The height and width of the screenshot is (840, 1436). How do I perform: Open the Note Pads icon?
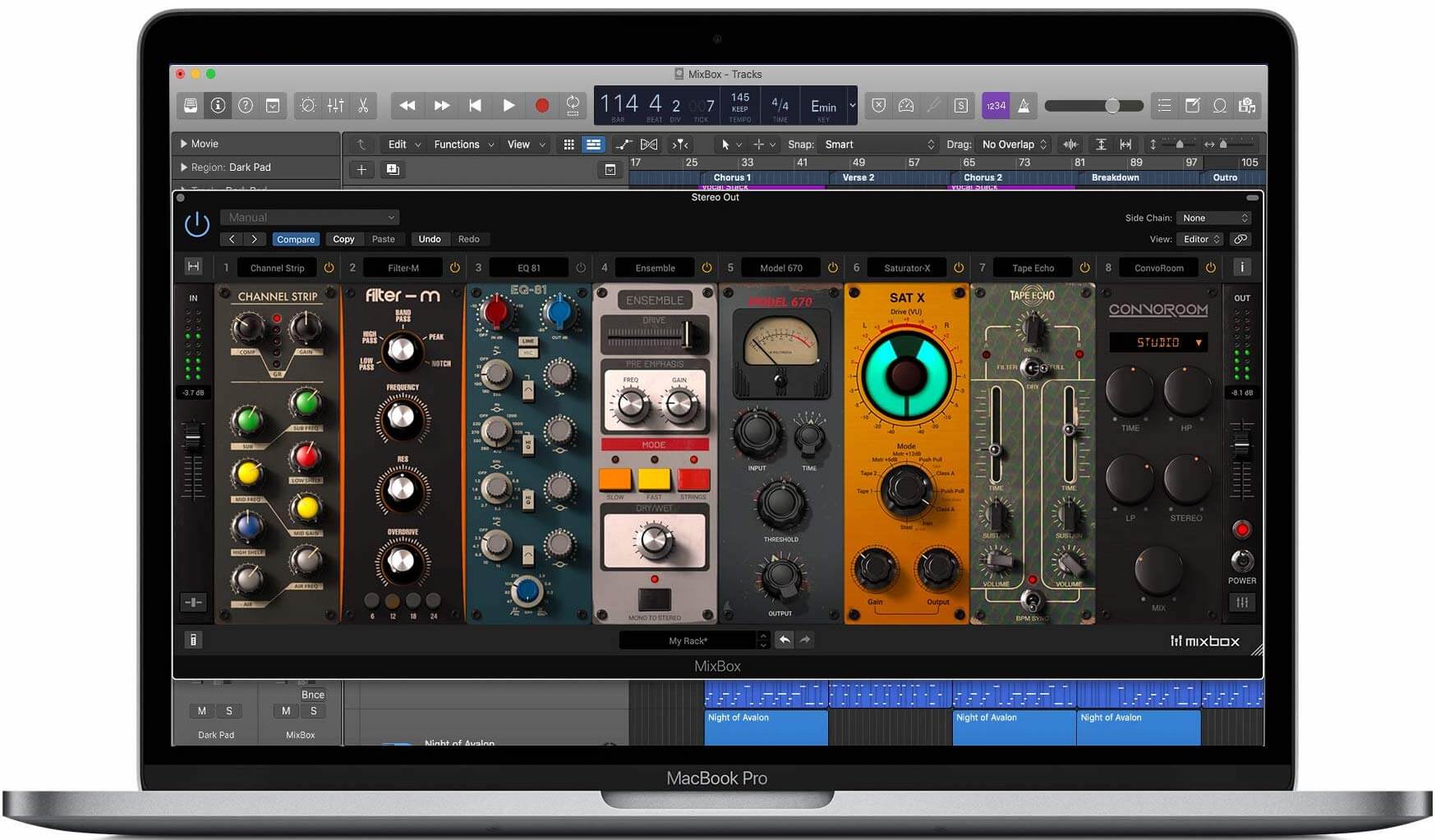(1192, 105)
